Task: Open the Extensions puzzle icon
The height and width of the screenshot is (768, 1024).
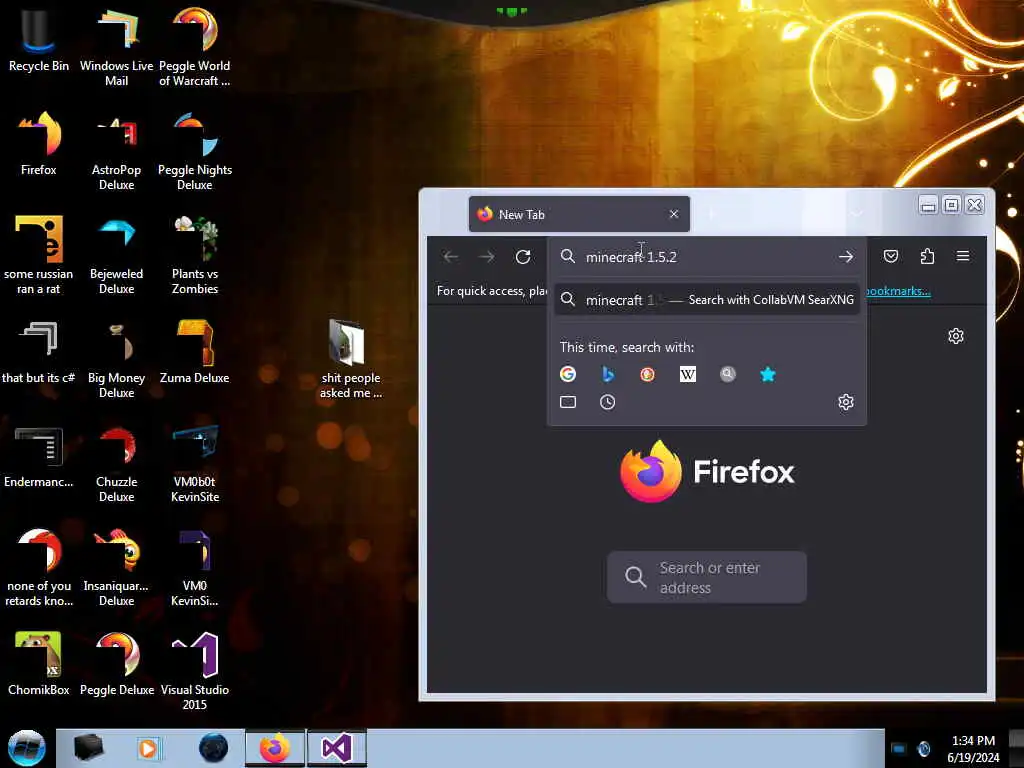Action: pyautogui.click(x=927, y=256)
